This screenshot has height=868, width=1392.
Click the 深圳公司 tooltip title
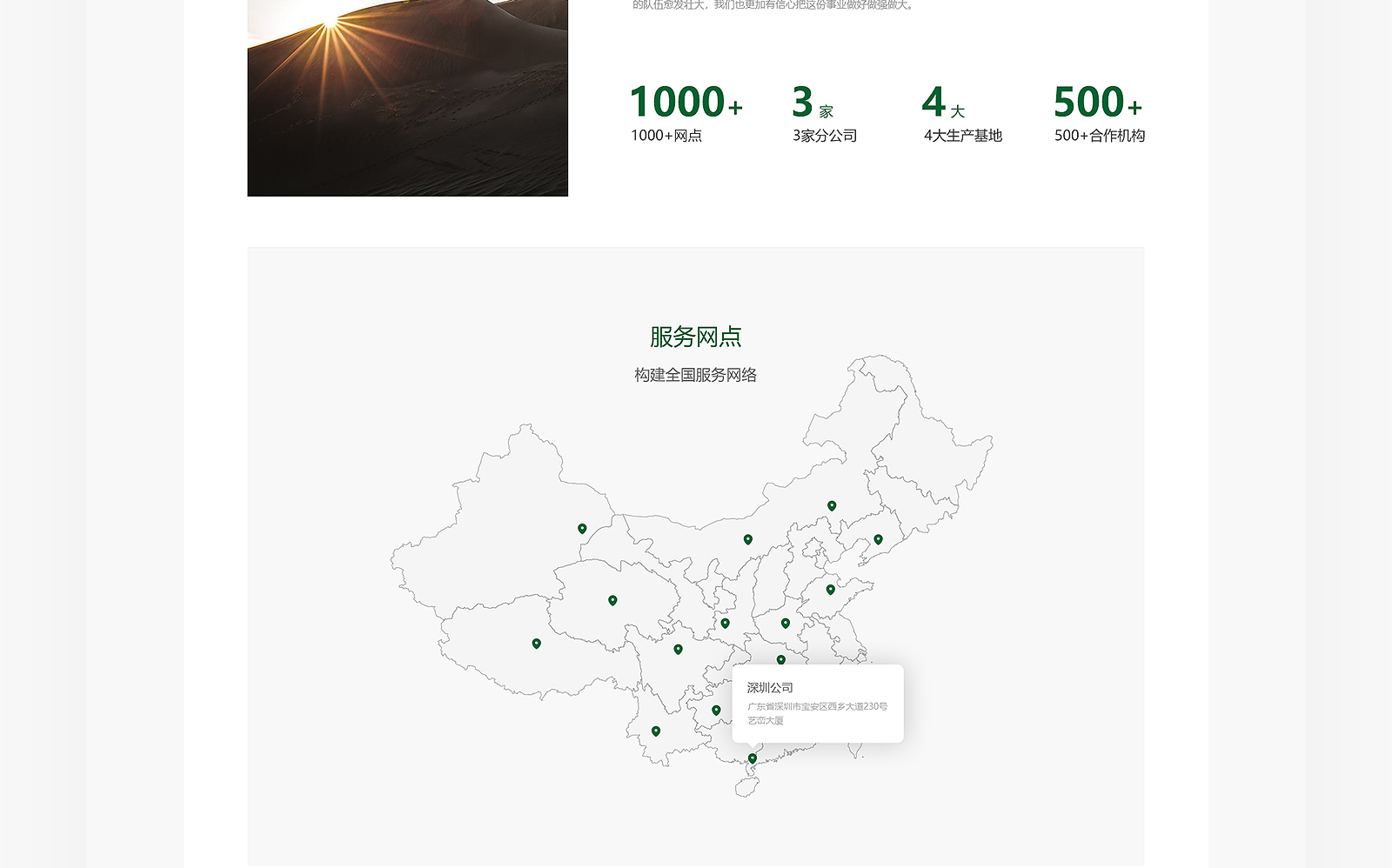pyautogui.click(x=770, y=687)
